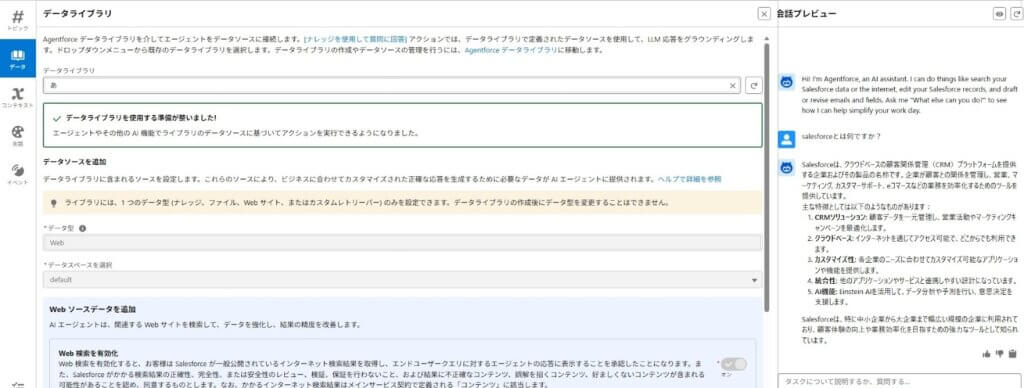Click the scrollbar up arrow in data panel
Viewport: 1024px width, 388px height.
767,38
